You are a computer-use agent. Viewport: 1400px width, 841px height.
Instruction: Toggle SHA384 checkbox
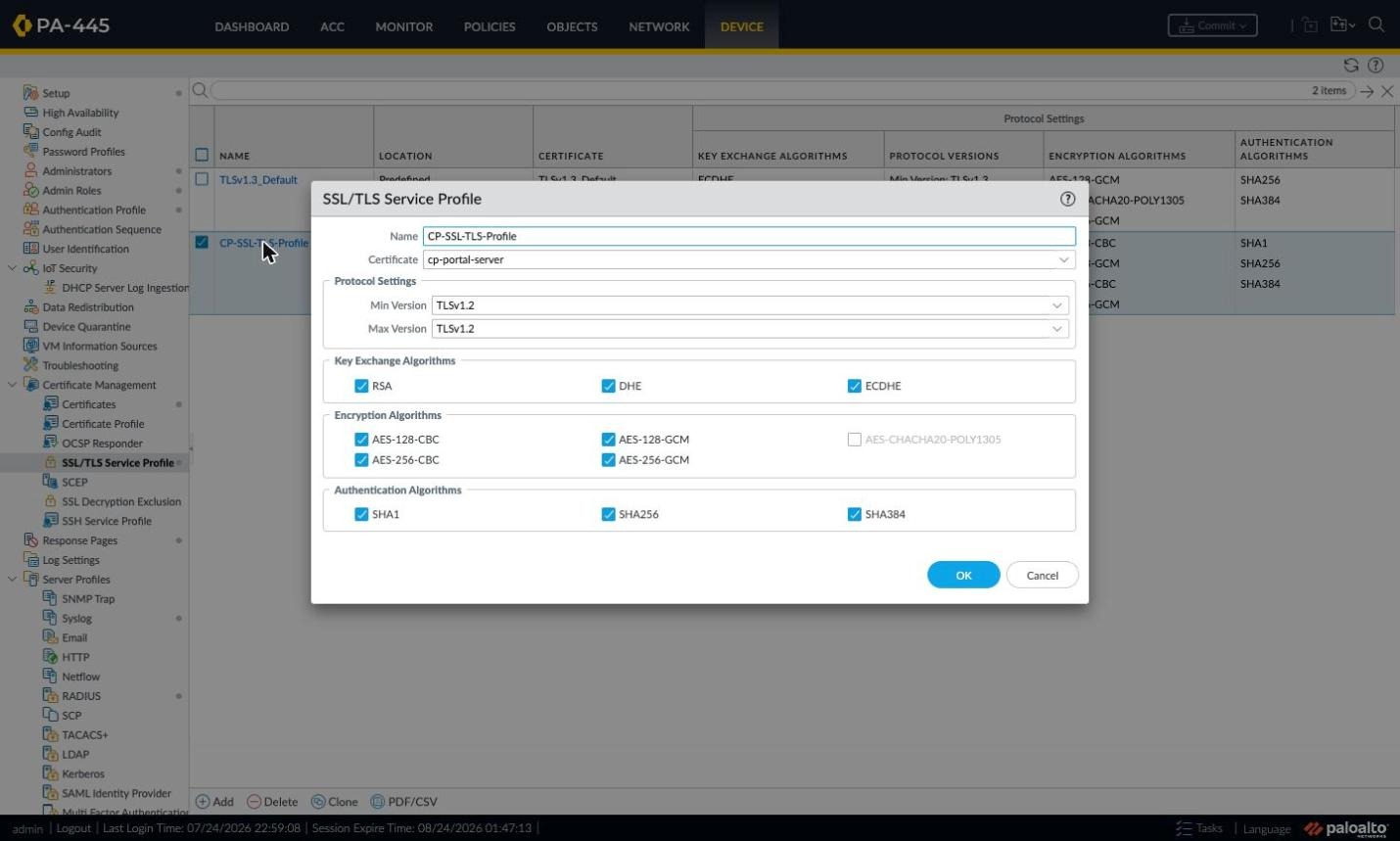point(855,514)
